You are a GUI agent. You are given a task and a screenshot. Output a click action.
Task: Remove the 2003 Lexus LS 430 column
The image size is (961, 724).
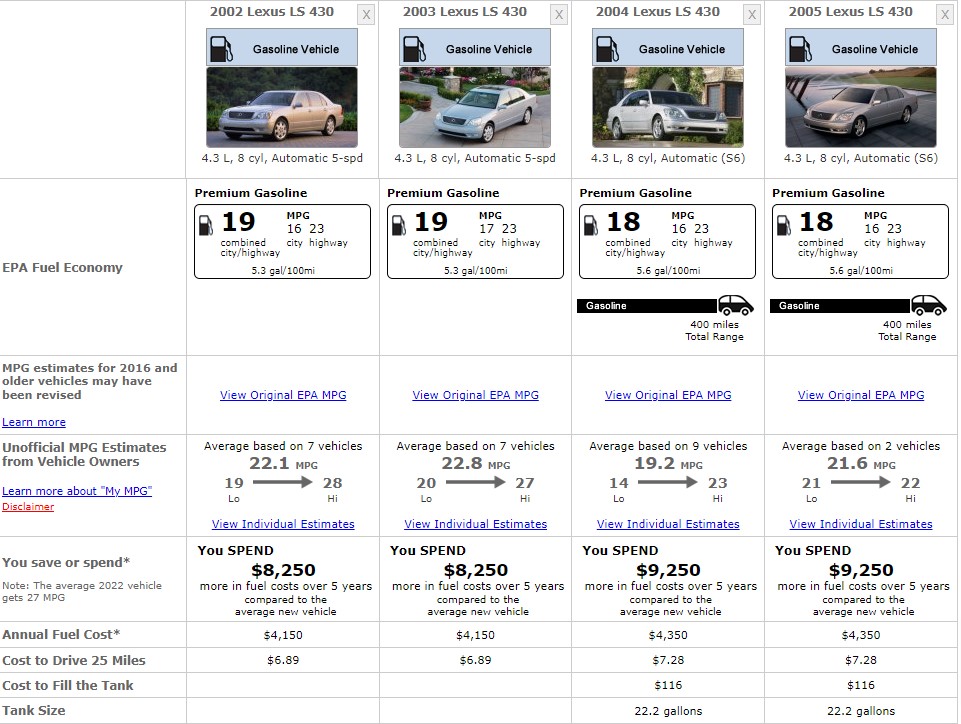(x=558, y=15)
